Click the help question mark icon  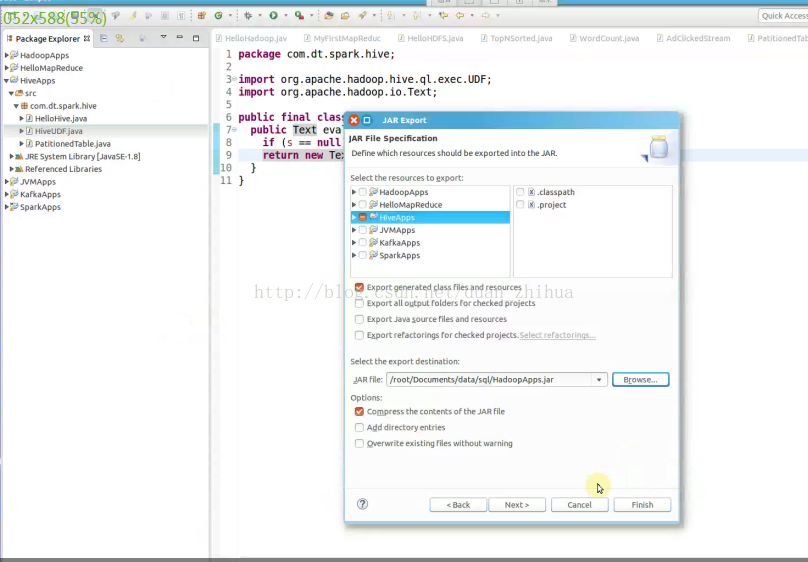(x=362, y=504)
